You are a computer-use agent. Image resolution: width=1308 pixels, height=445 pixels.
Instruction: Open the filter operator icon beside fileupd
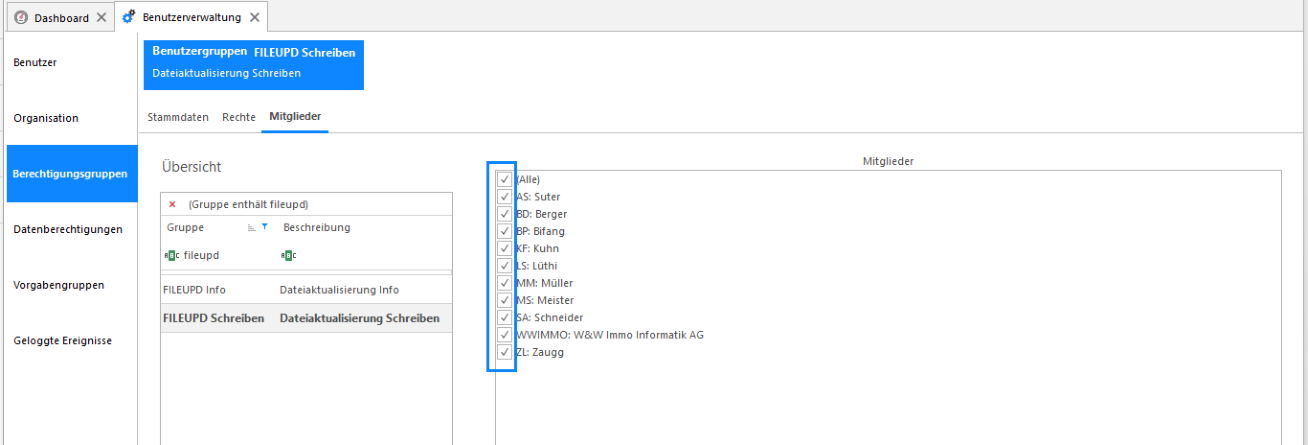[x=172, y=256]
